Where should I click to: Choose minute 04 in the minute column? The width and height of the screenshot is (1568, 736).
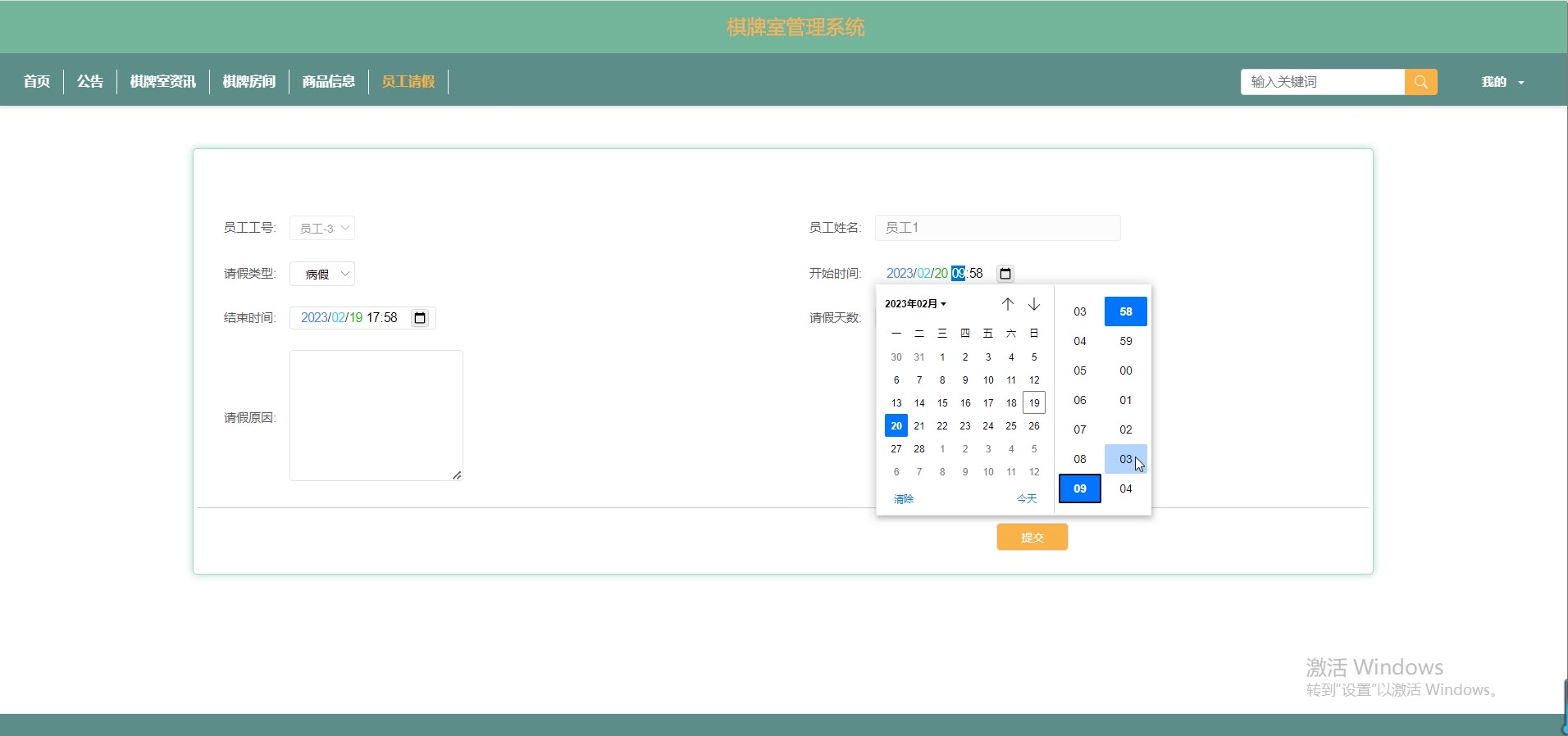point(1126,488)
